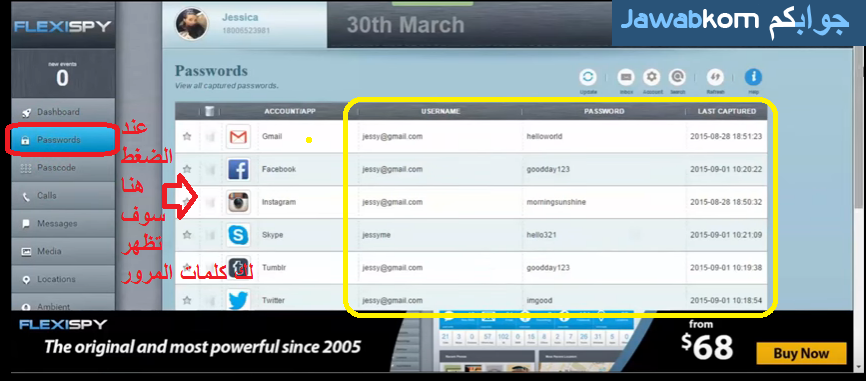
Task: Open the blue Help info icon
Action: click(753, 77)
